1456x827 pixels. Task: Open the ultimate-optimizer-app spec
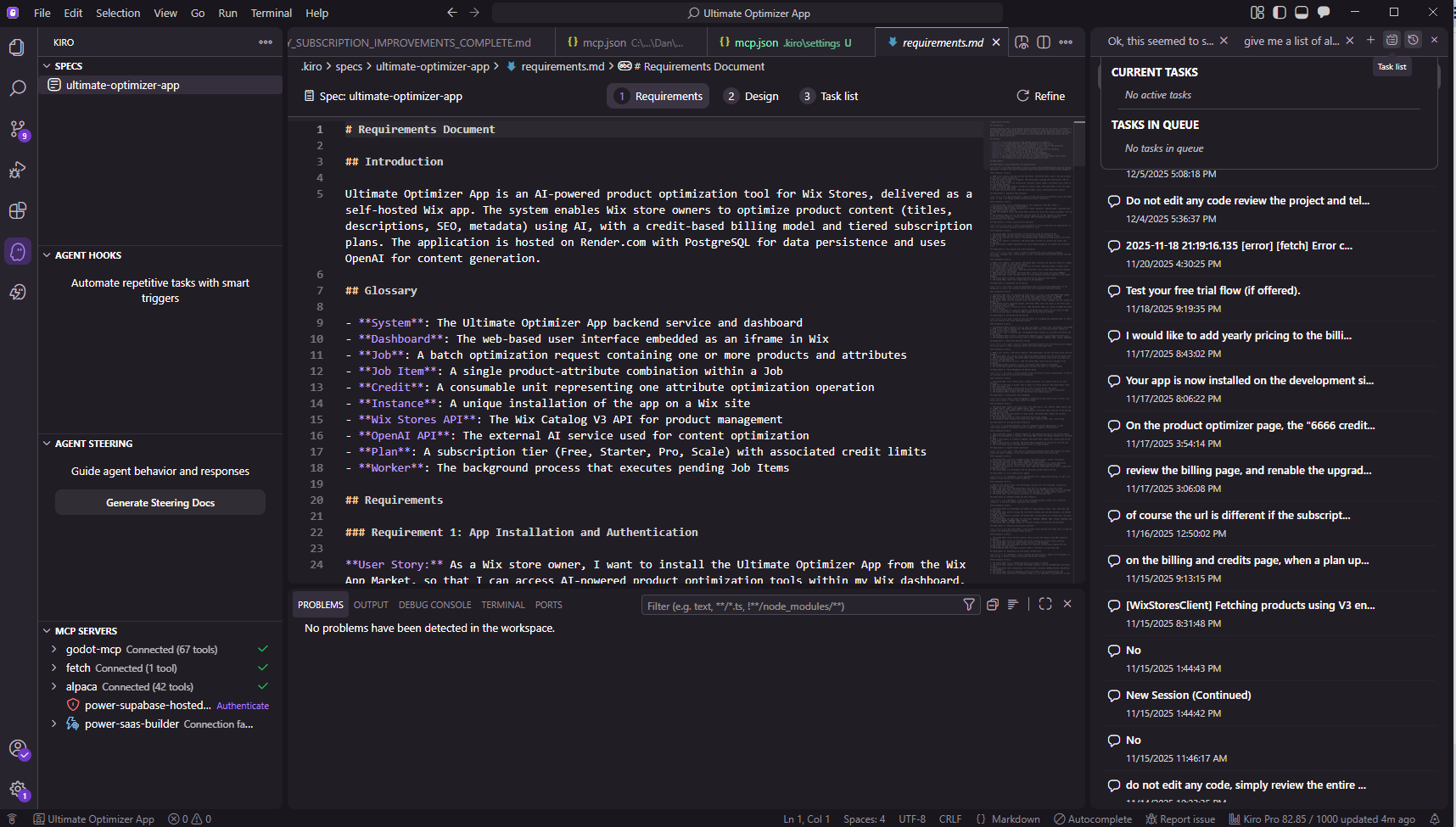160,85
